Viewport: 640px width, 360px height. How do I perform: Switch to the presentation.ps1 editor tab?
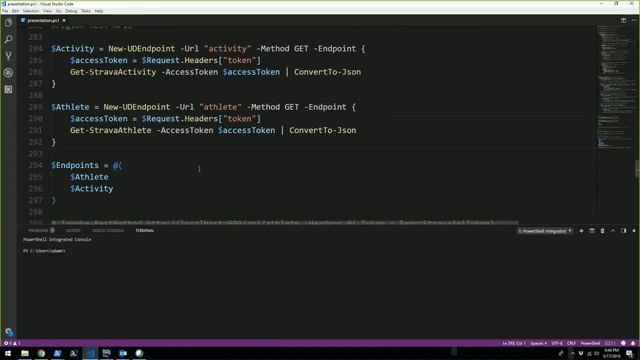pos(43,20)
